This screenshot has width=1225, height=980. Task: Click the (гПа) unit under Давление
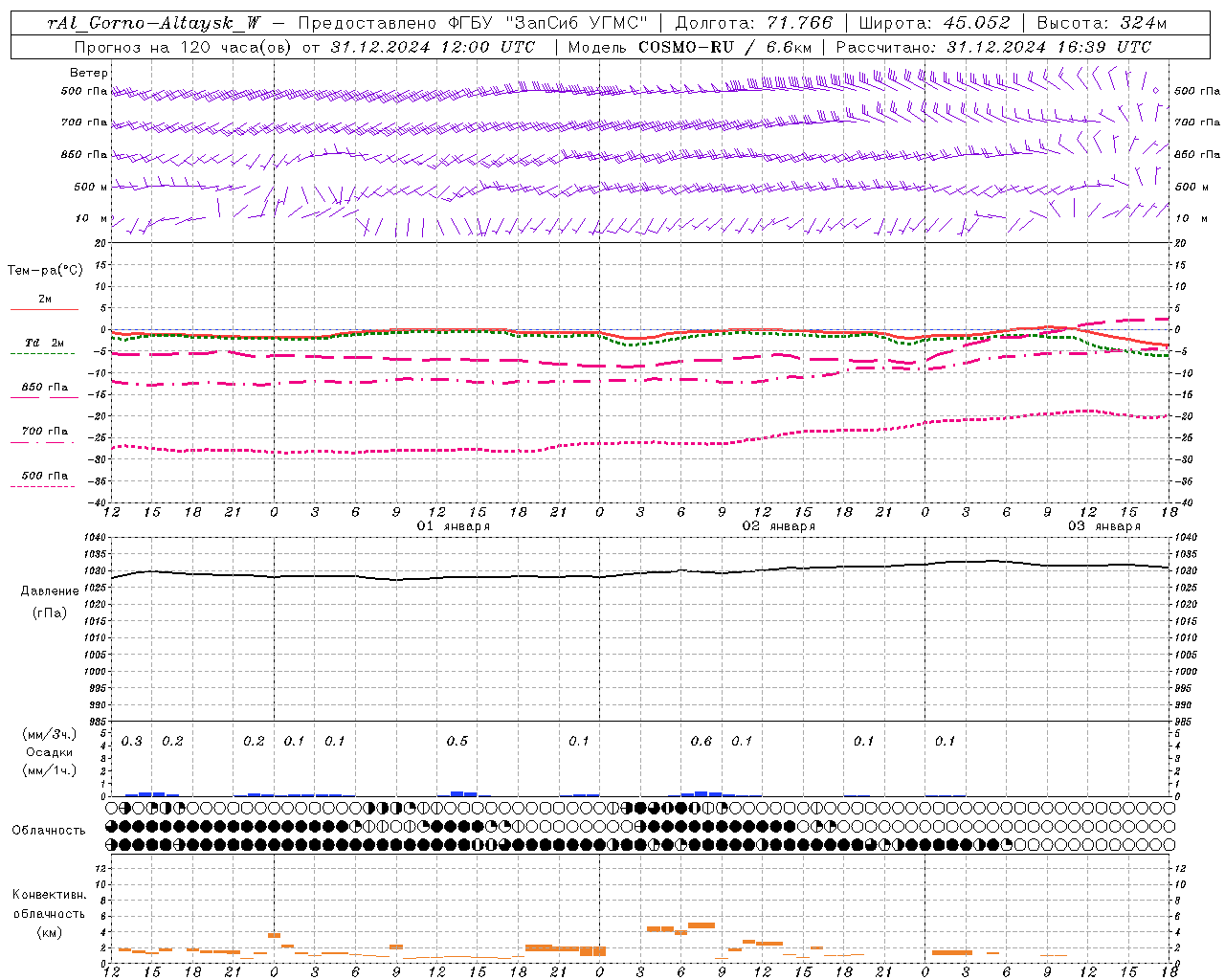pos(50,613)
